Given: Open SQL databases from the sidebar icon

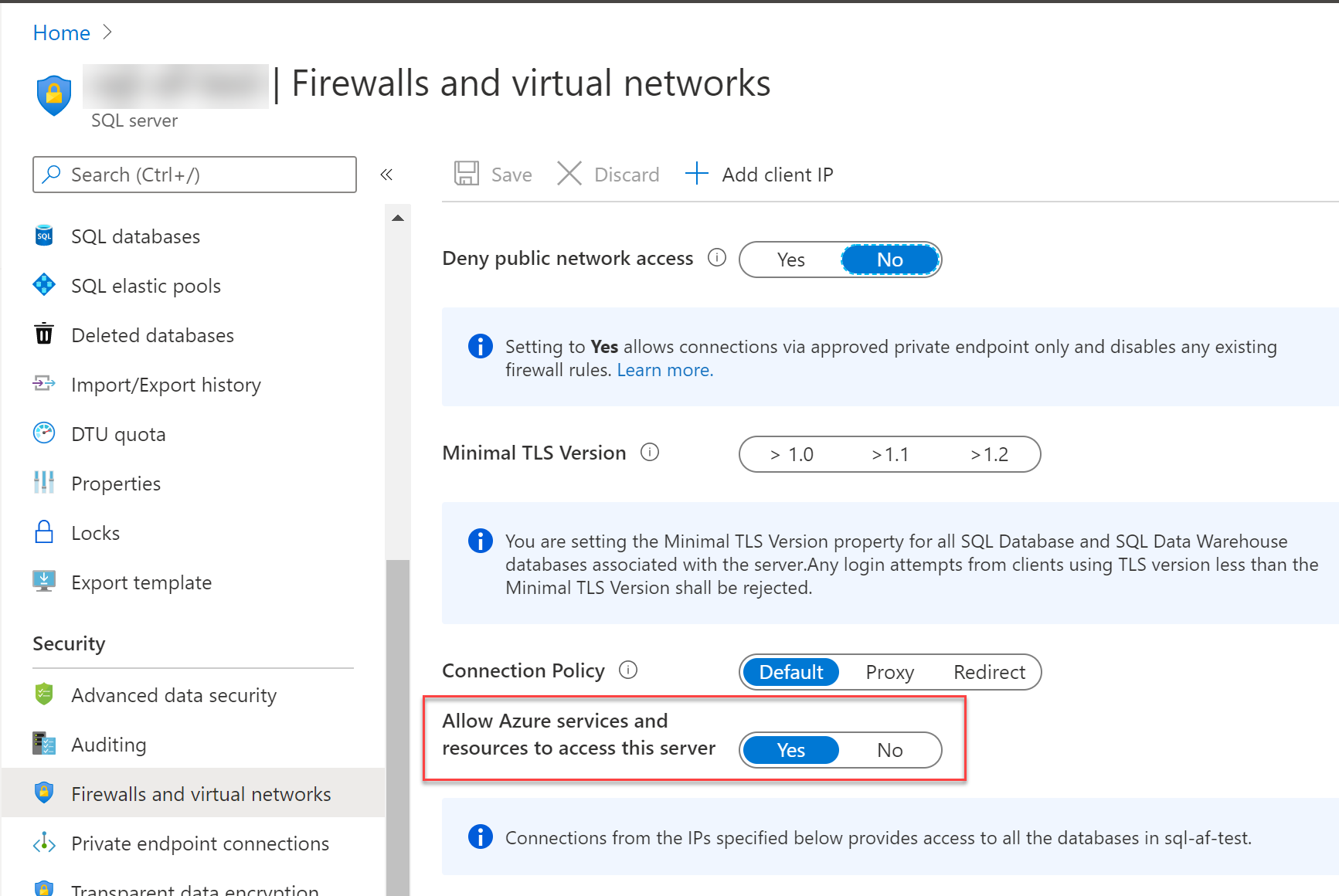Looking at the screenshot, I should pyautogui.click(x=44, y=236).
